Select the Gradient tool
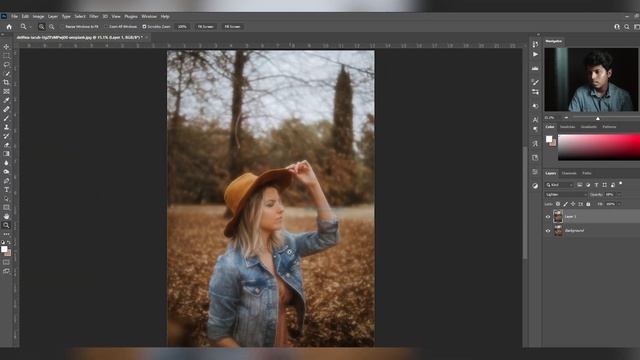This screenshot has height=360, width=640. click(6, 154)
